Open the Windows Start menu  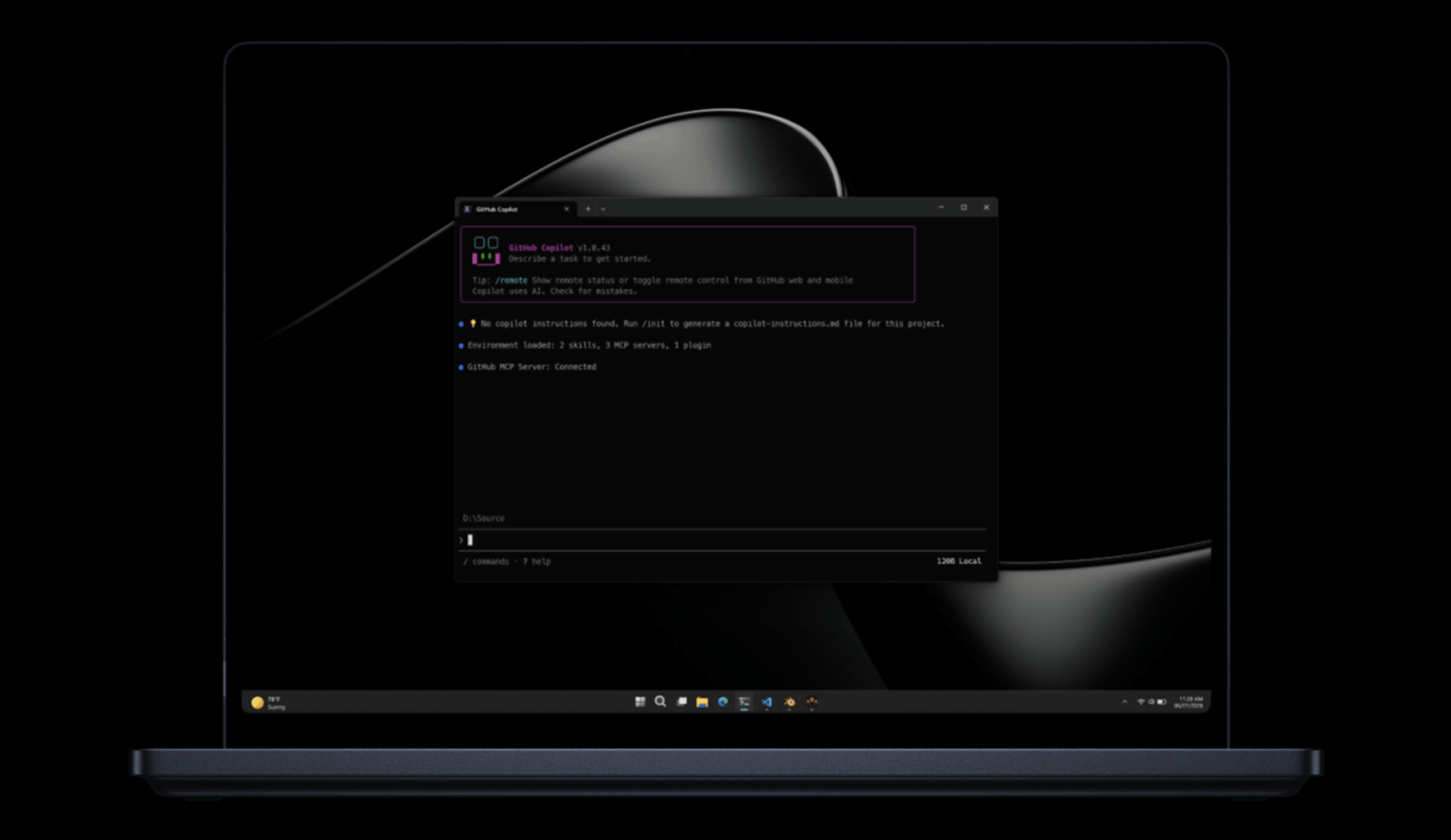click(640, 702)
